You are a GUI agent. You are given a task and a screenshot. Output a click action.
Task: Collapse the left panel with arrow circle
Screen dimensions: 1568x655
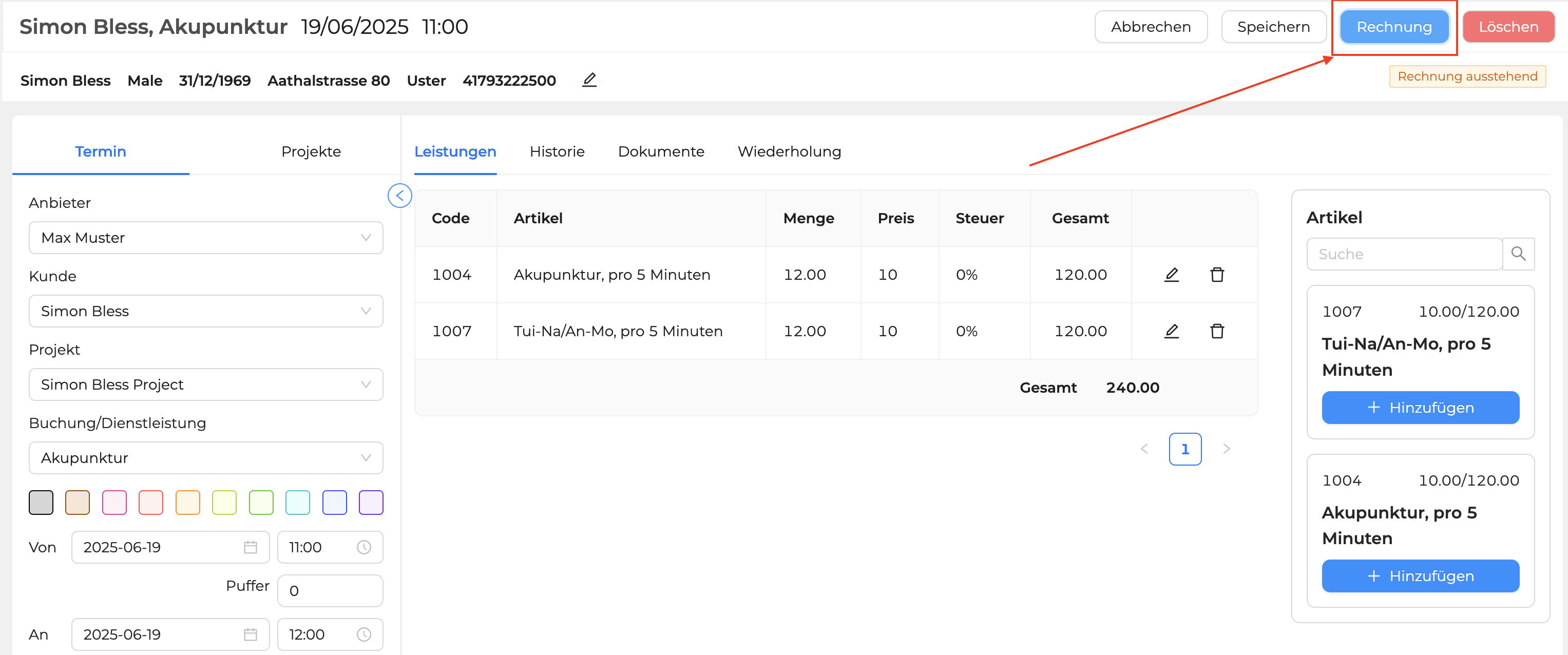coord(399,196)
